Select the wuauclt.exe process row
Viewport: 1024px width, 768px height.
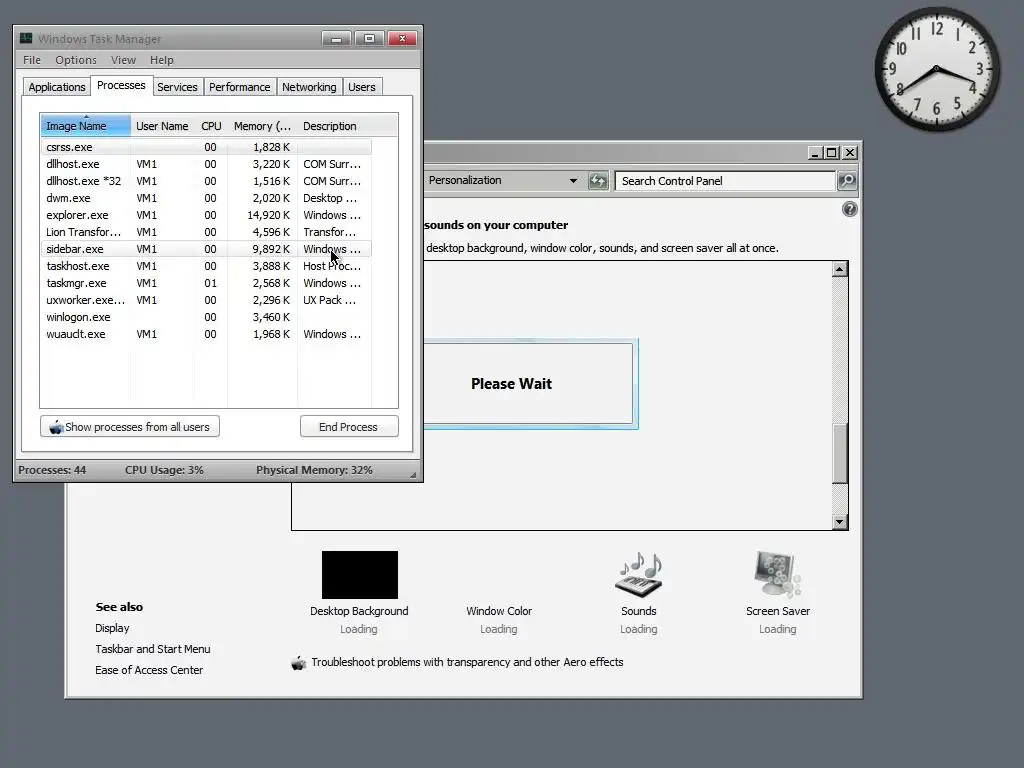click(x=206, y=334)
